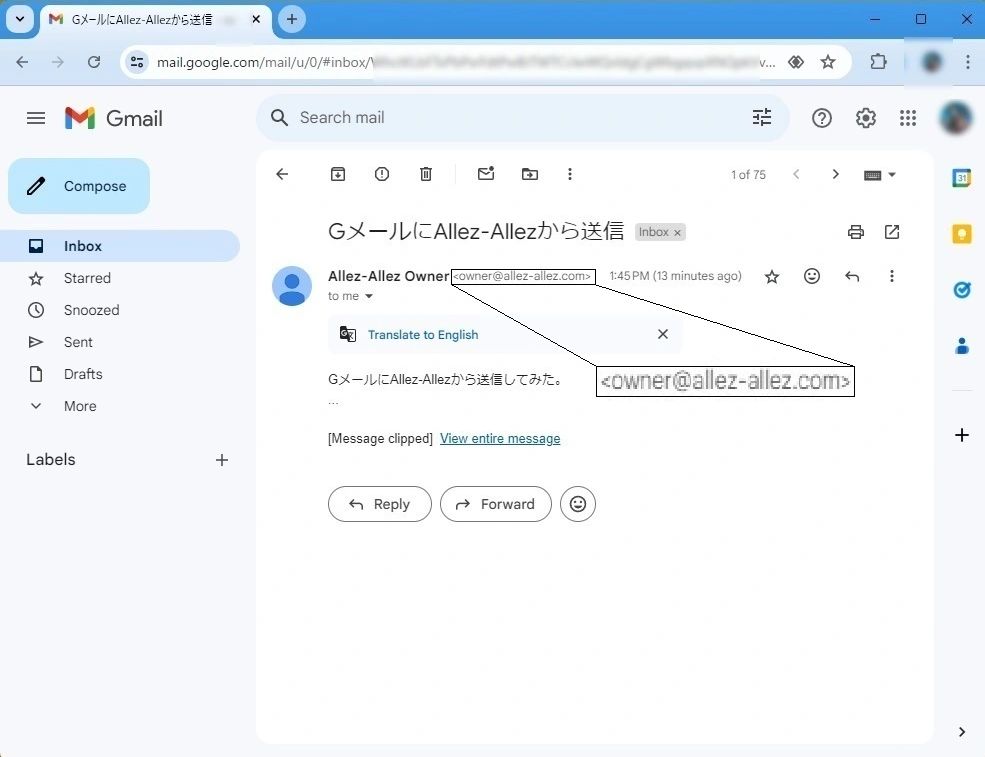985x757 pixels.
Task: Delete the email with trash icon
Action: point(426,174)
